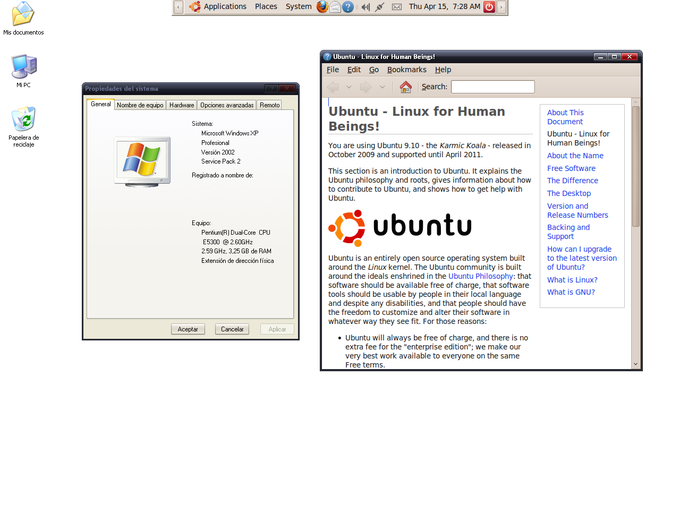Click the help window vertical scrollbar thumb
The height and width of the screenshot is (530, 680).
click(x=636, y=167)
